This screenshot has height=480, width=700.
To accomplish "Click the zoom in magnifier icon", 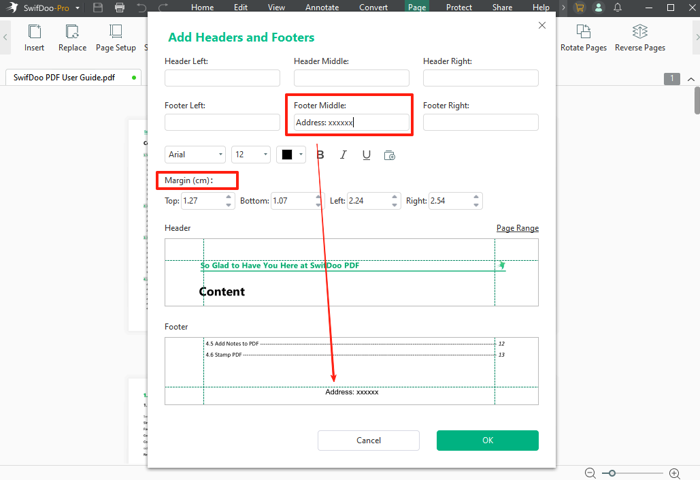I will tap(675, 473).
